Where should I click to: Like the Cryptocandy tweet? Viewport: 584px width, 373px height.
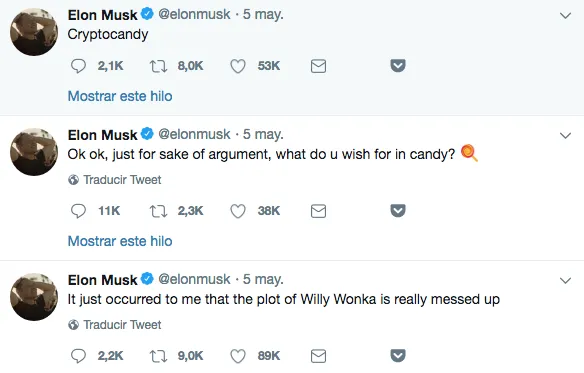tap(238, 66)
